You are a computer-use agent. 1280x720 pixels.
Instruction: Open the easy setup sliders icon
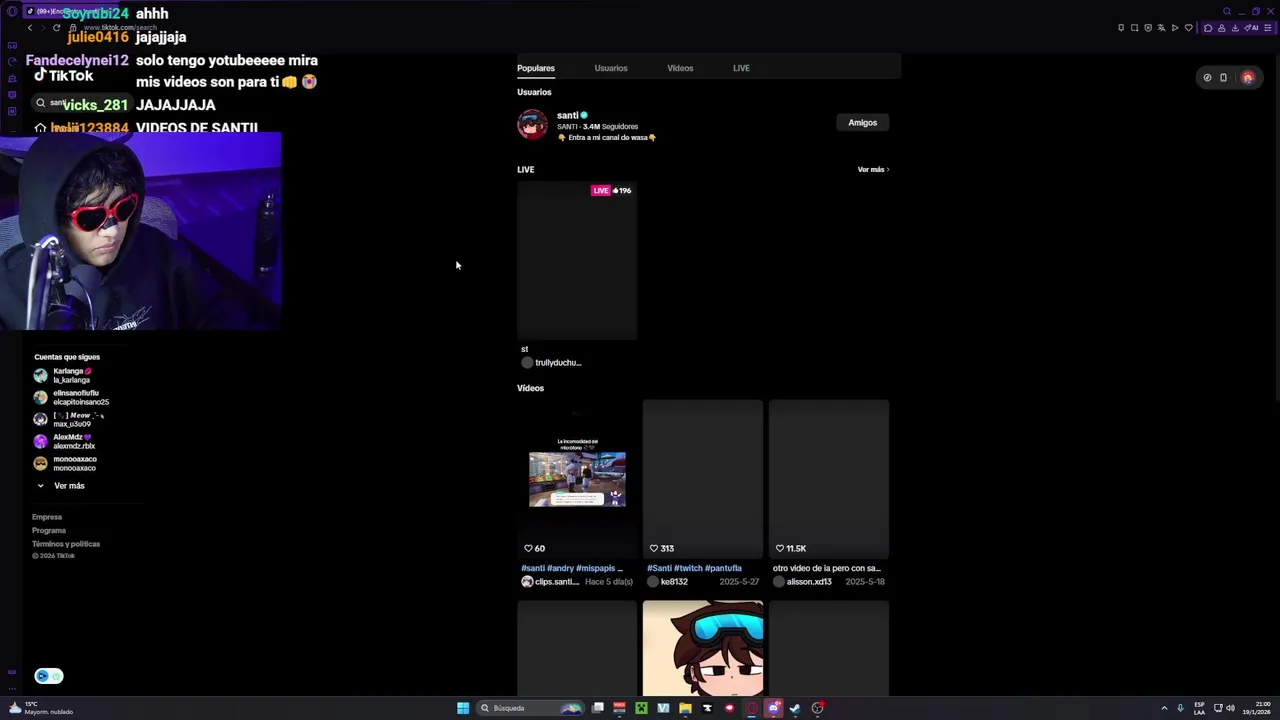pyautogui.click(x=1267, y=28)
